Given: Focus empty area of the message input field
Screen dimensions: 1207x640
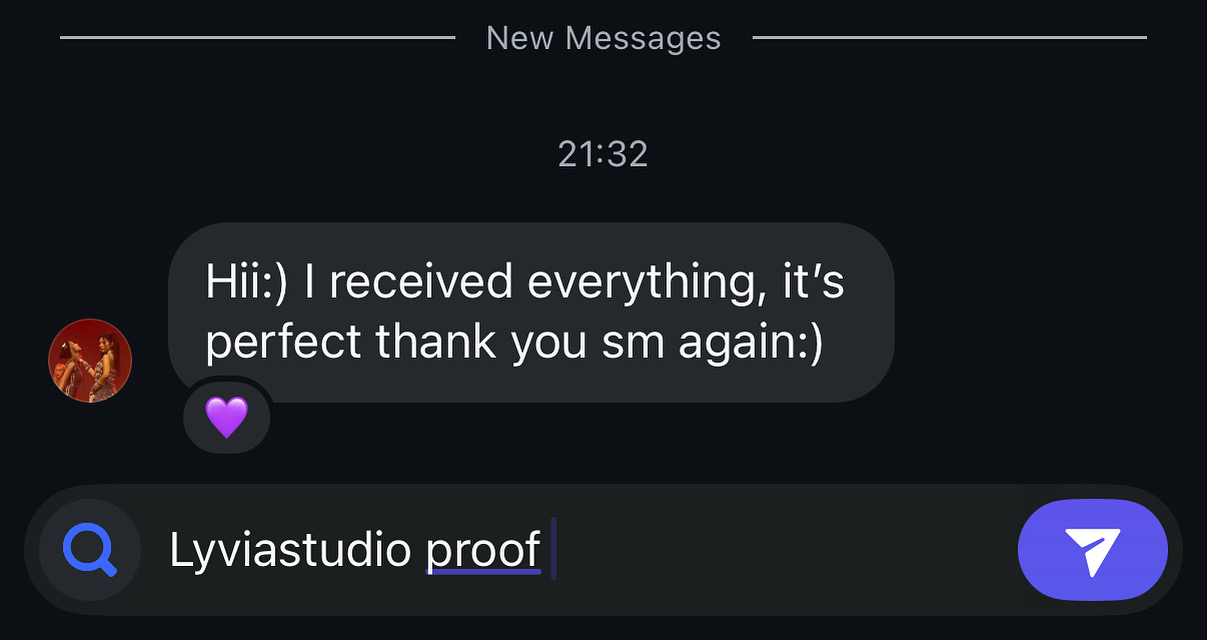Looking at the screenshot, I should pos(780,550).
